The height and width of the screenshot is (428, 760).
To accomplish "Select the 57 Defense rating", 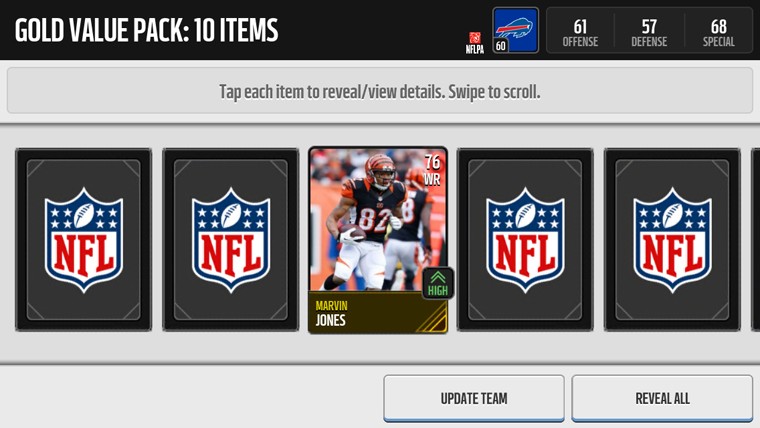I will [649, 33].
